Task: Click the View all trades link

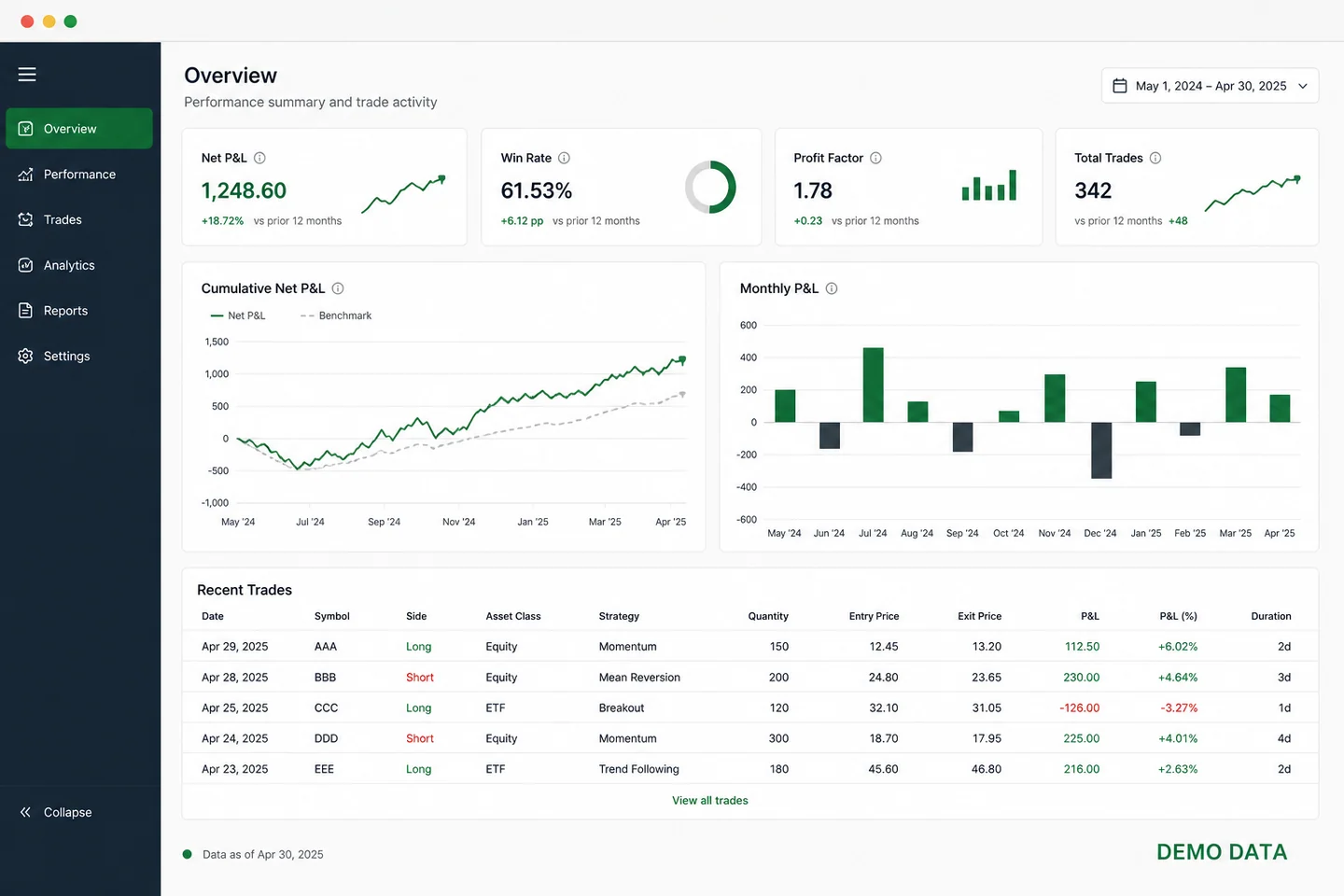Action: pos(710,801)
